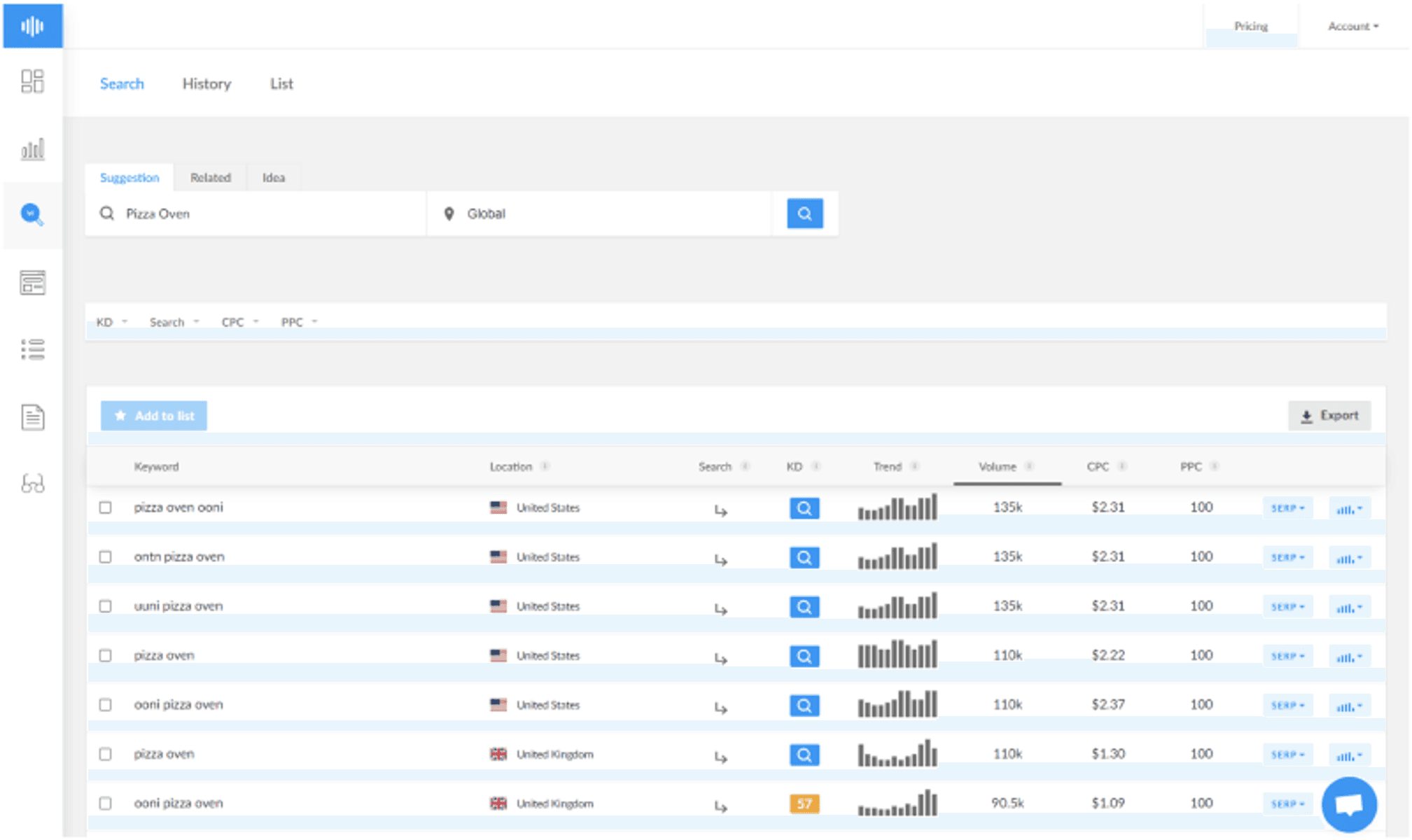Click info icon next to Volume header
Viewport: 1412px width, 840px height.
(1029, 466)
